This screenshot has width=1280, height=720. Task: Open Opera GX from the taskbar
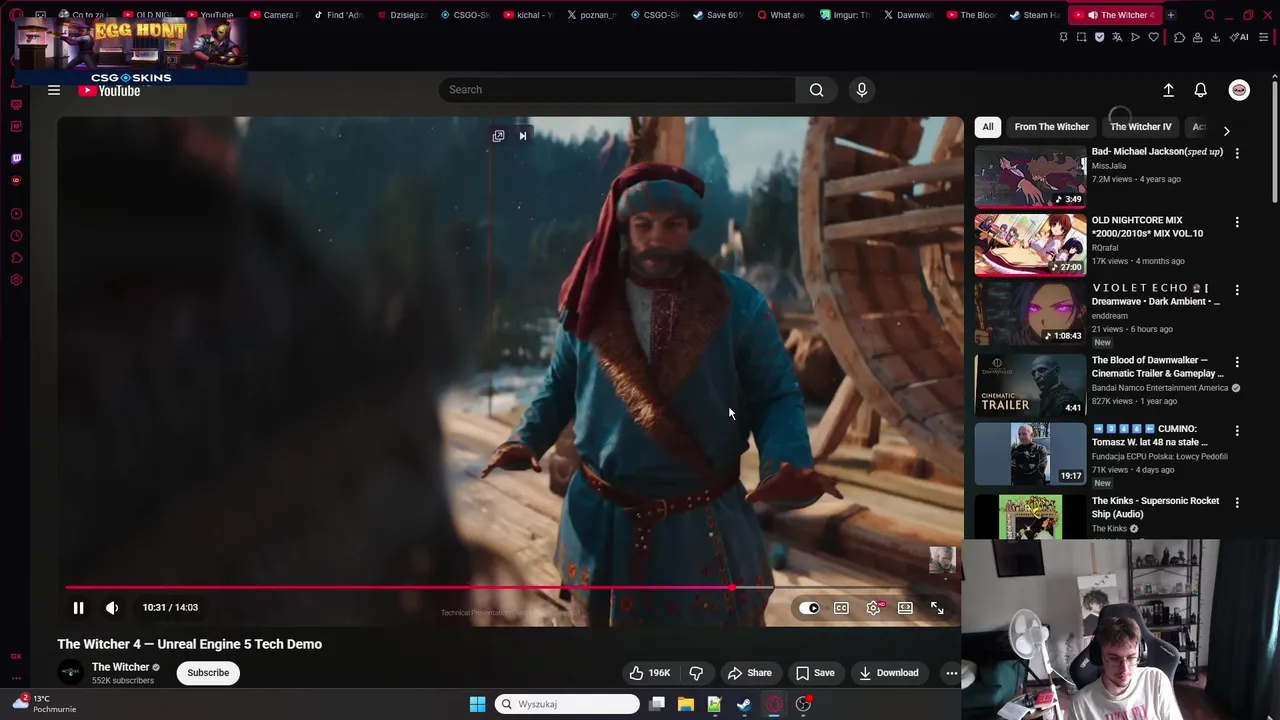tap(773, 704)
